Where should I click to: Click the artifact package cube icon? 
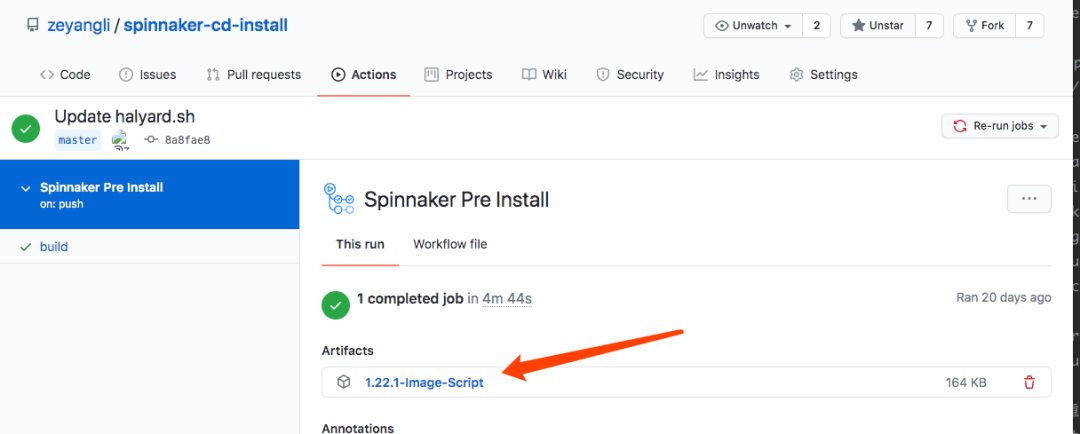(x=343, y=382)
